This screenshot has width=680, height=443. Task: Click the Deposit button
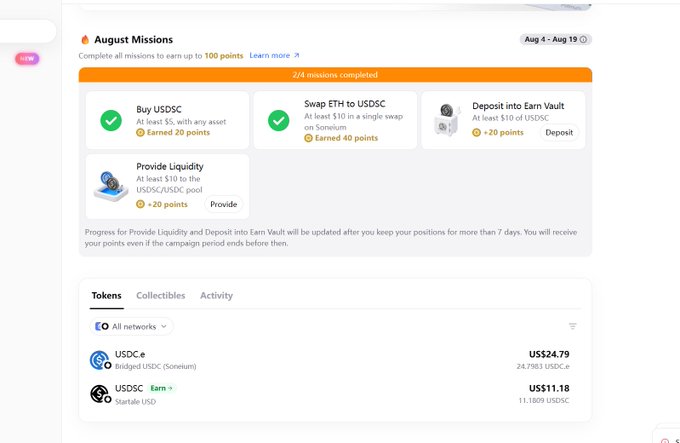[559, 133]
